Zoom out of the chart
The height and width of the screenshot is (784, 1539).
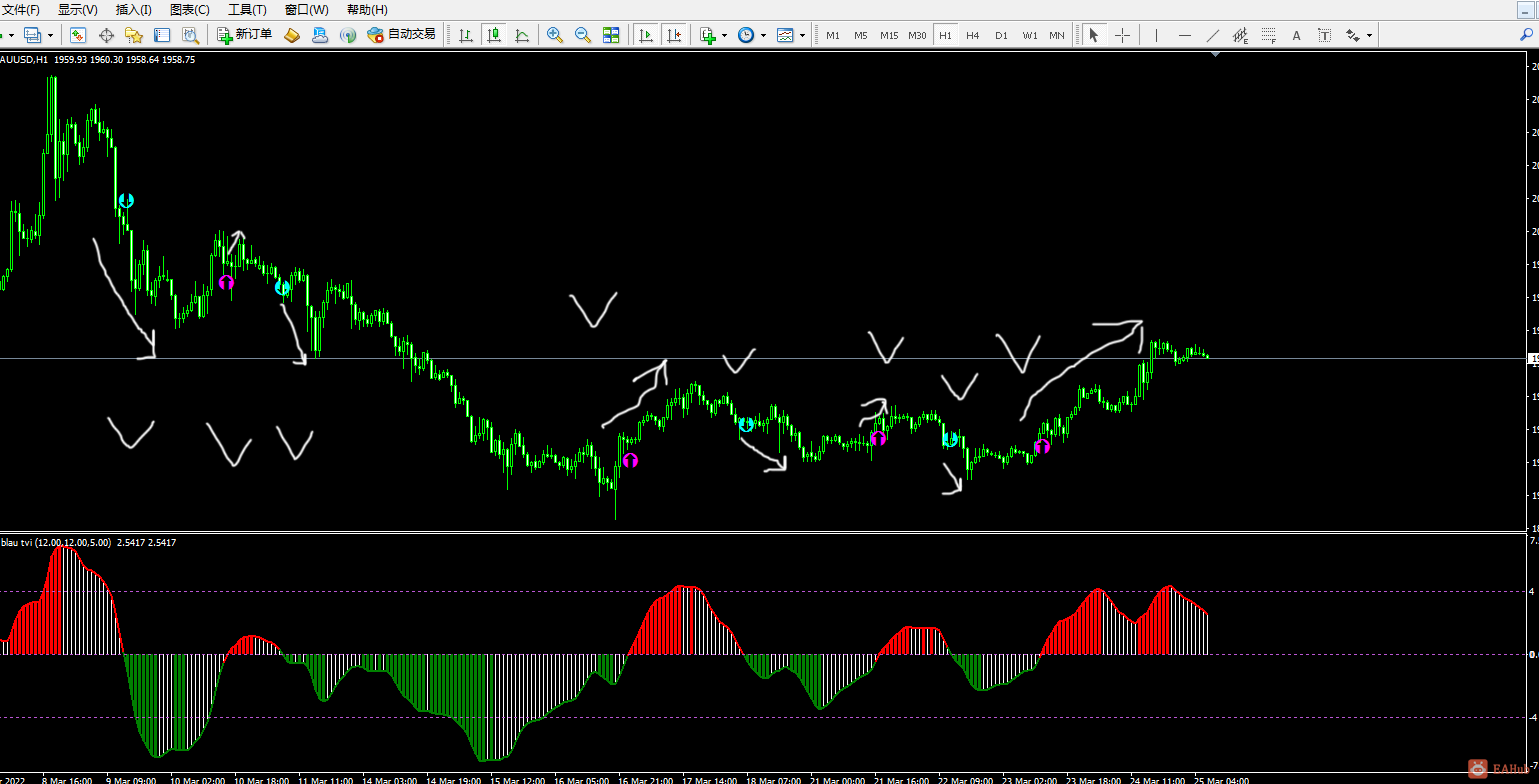point(583,35)
